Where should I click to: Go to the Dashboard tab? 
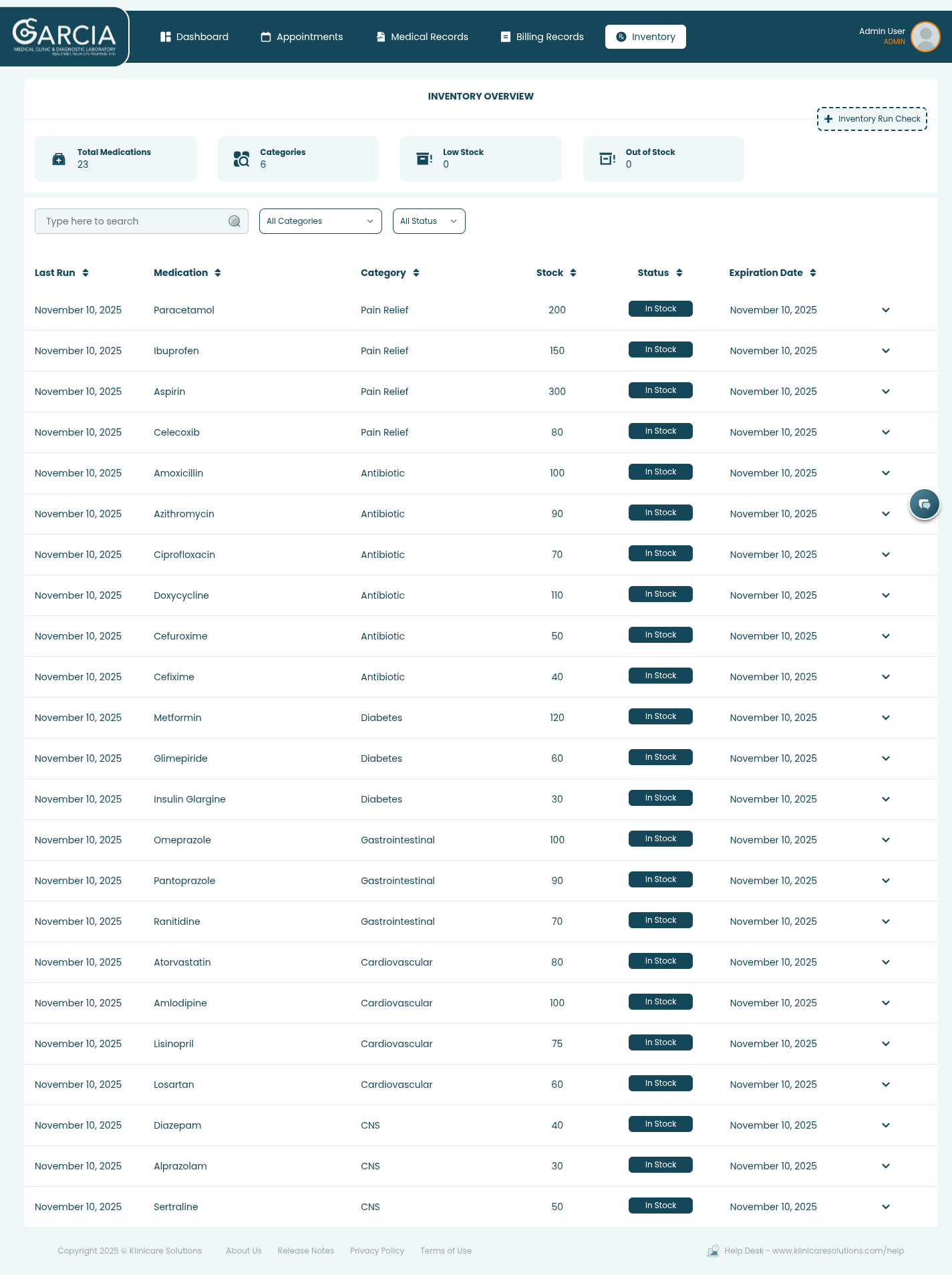(x=194, y=37)
